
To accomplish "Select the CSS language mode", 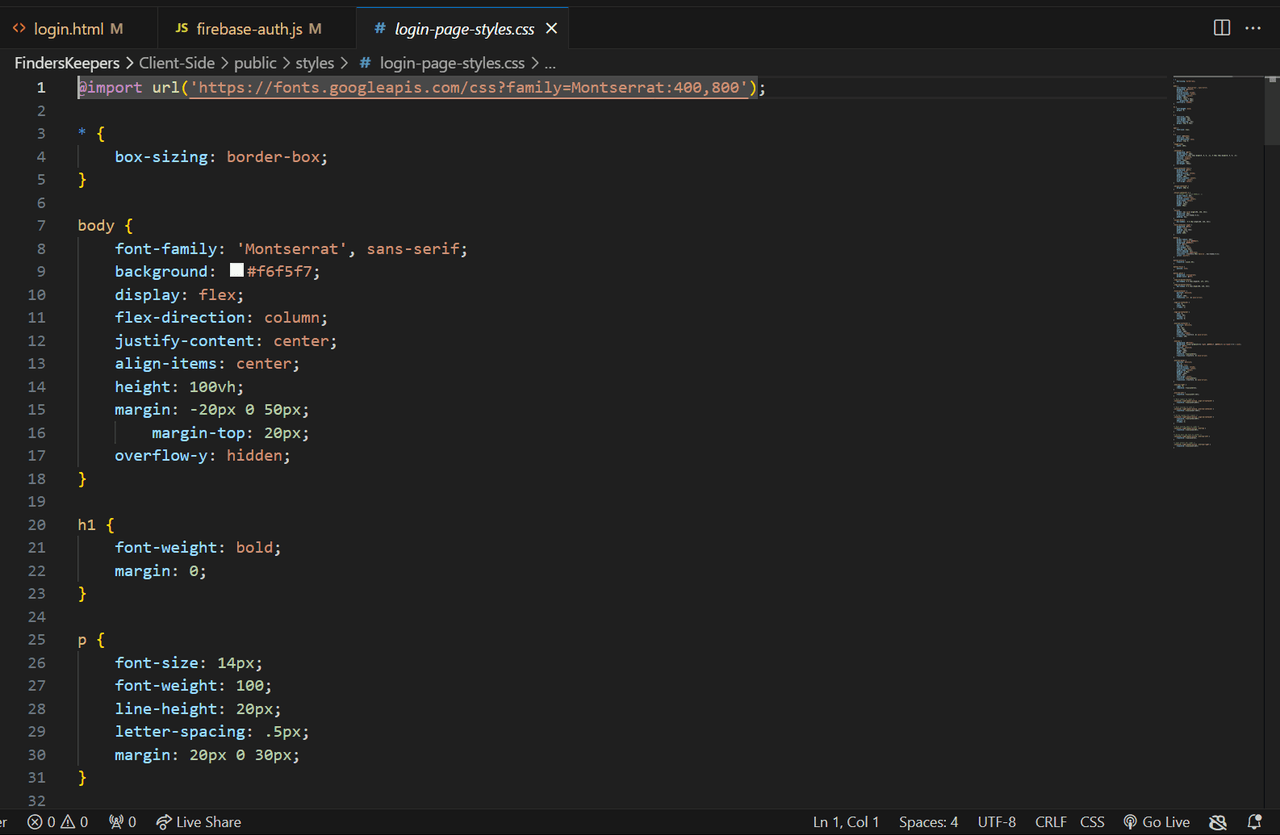I will point(1092,822).
